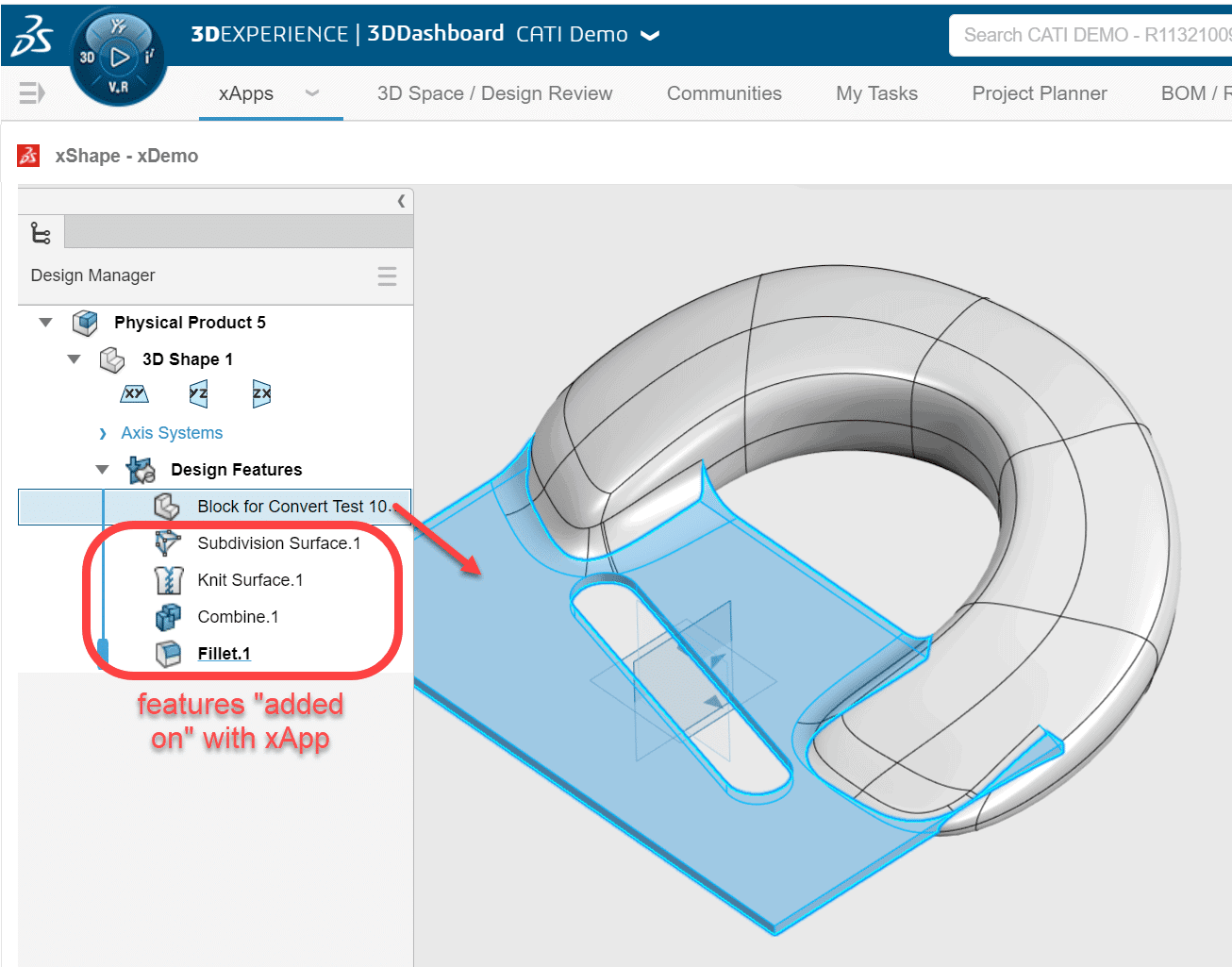The width and height of the screenshot is (1232, 967).
Task: Click the 3D Shape 1 part icon
Action: click(x=112, y=359)
